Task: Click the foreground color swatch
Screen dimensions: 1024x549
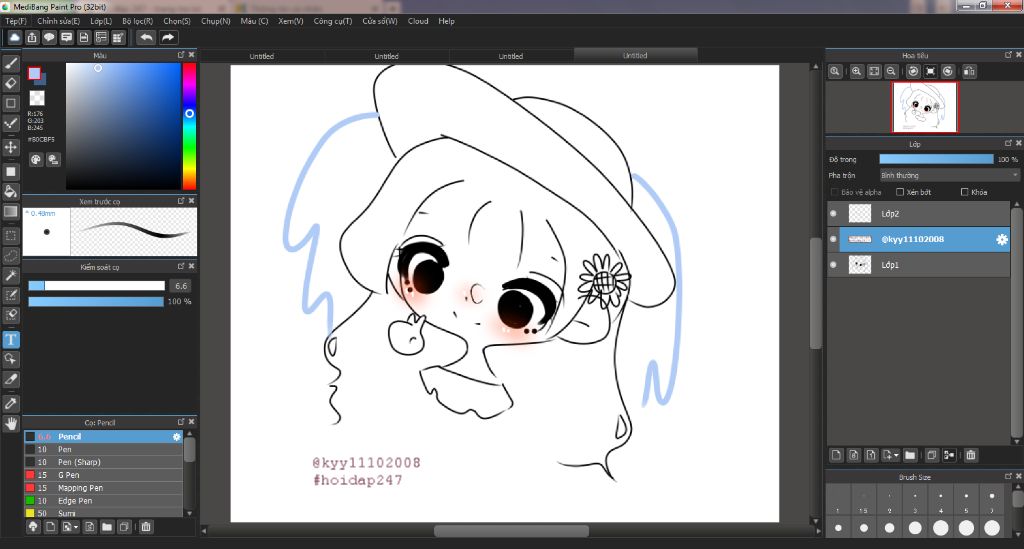Action: (x=34, y=73)
